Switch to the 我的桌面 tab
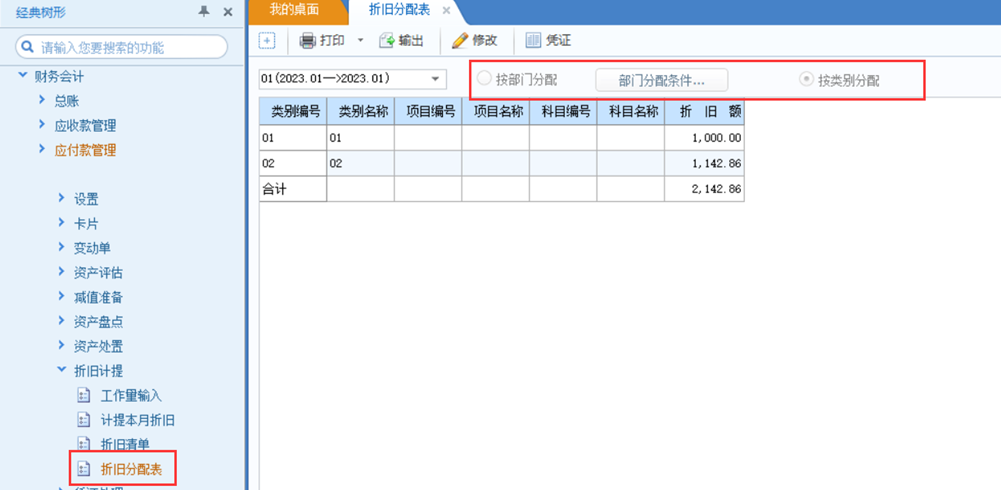The width and height of the screenshot is (1001, 490). pos(294,10)
